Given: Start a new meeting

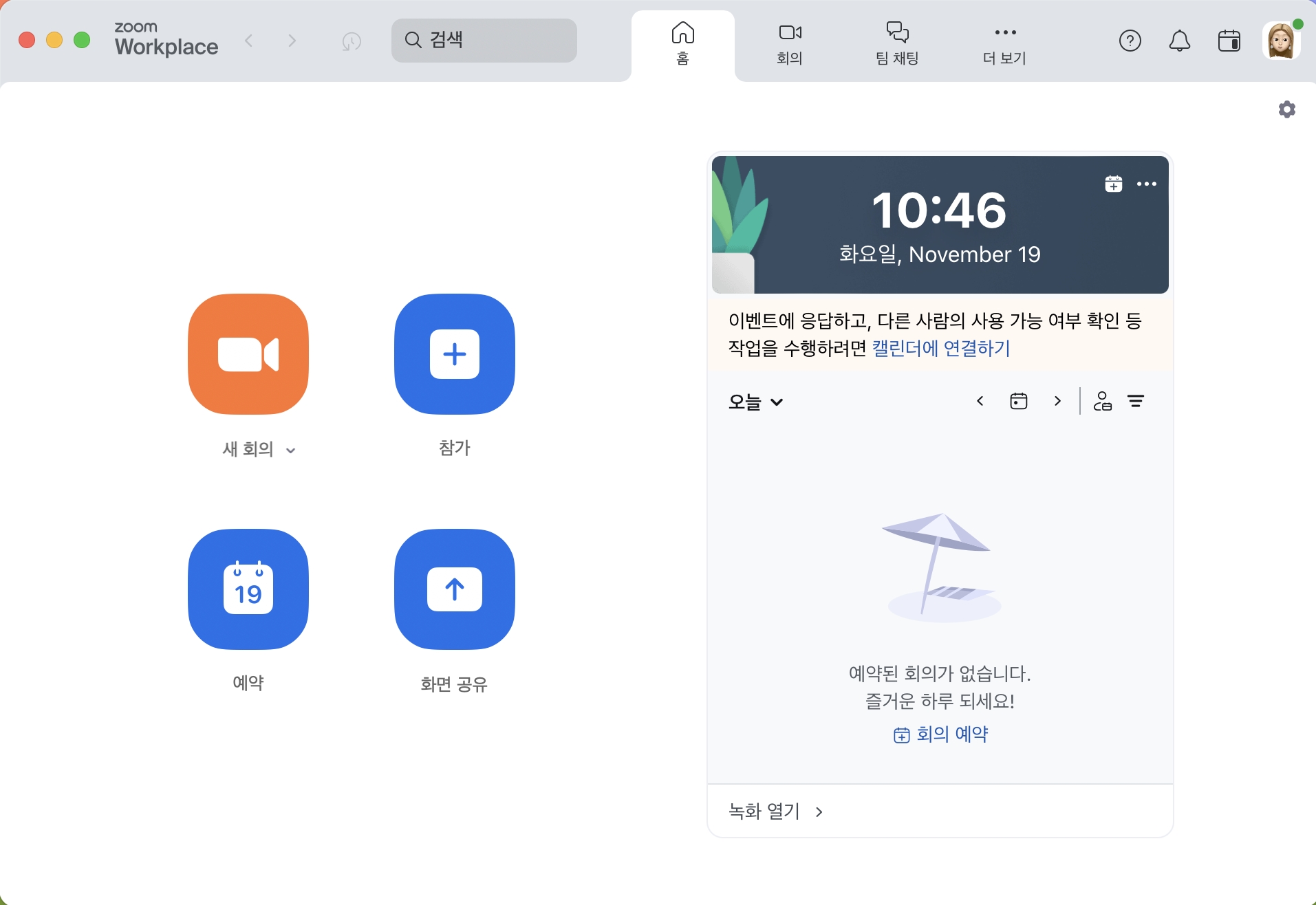Looking at the screenshot, I should [248, 353].
